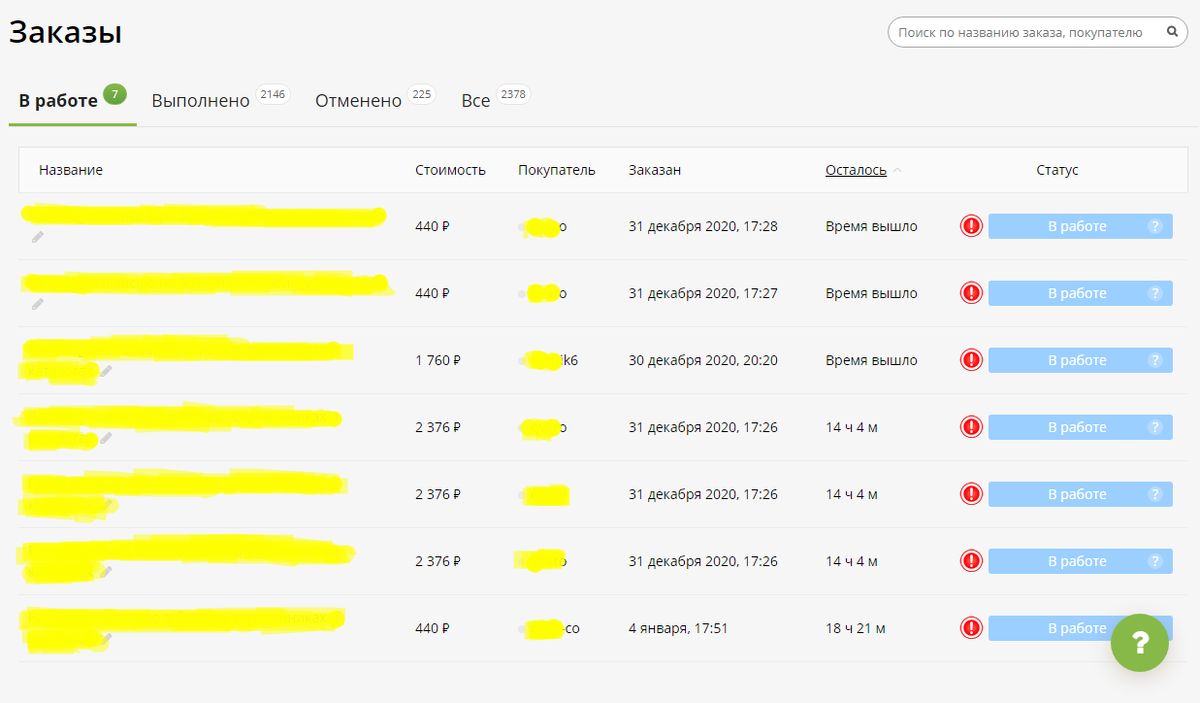Open the Выполнено tab

point(219,100)
